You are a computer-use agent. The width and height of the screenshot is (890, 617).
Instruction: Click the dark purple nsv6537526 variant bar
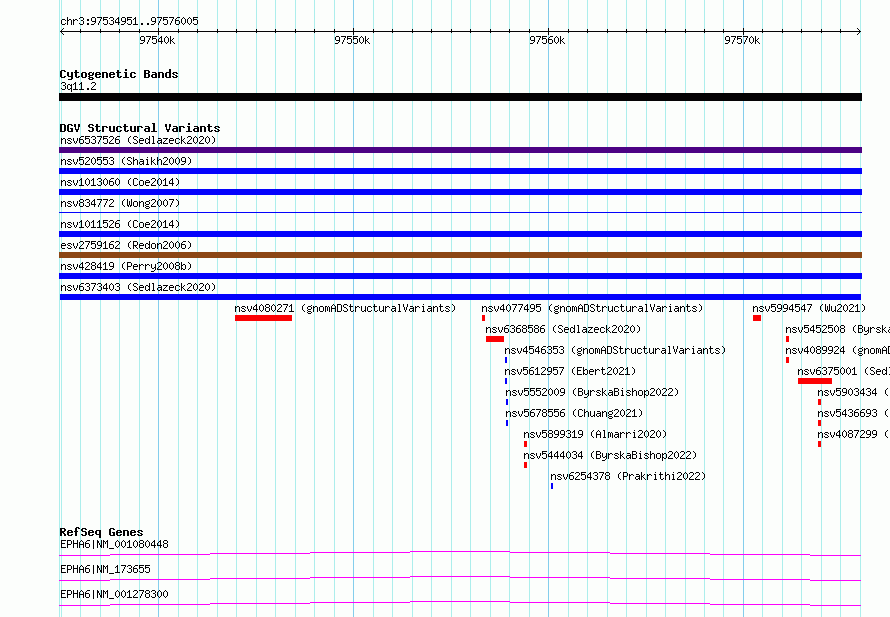click(x=460, y=150)
